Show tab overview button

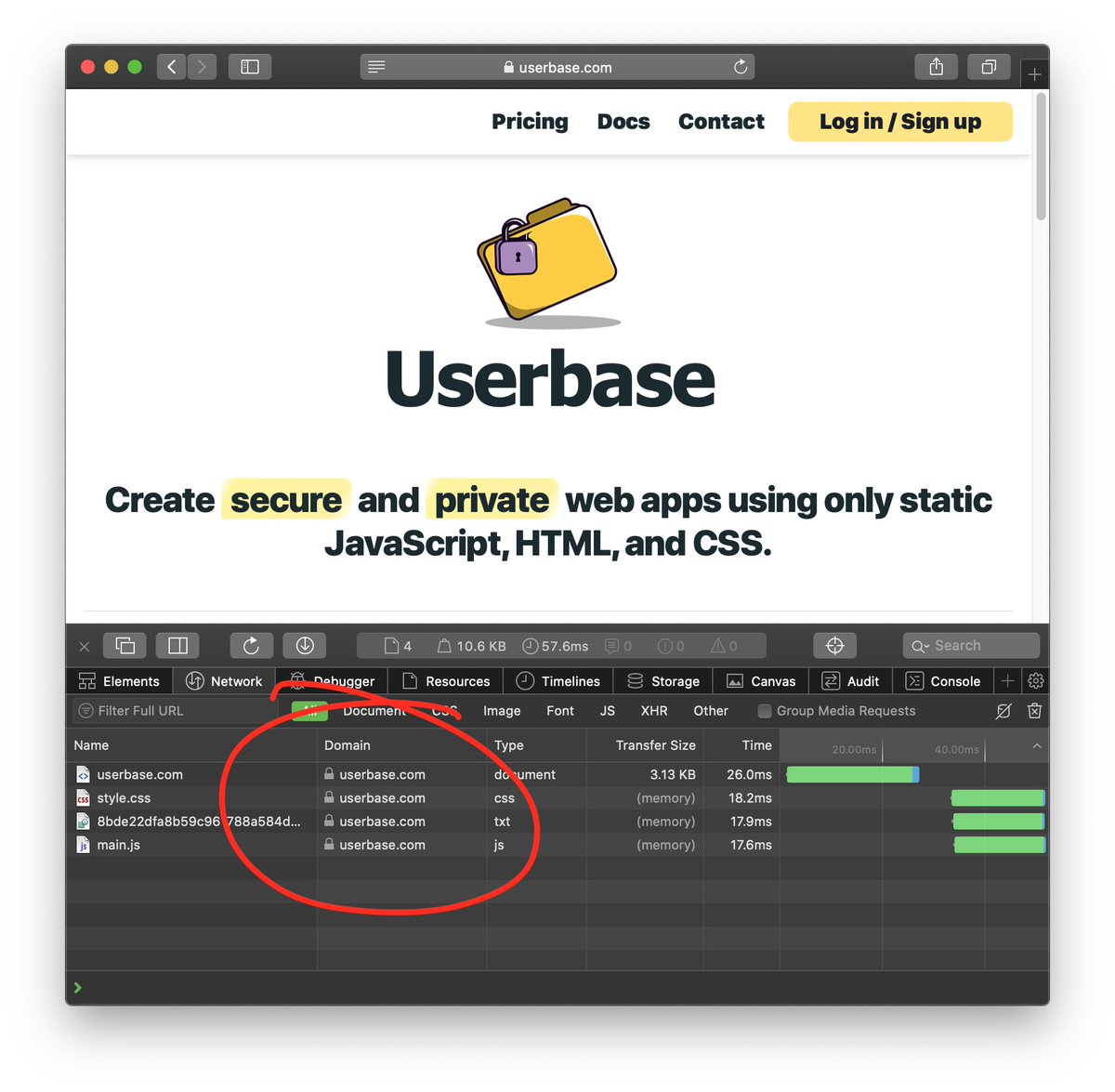(989, 67)
